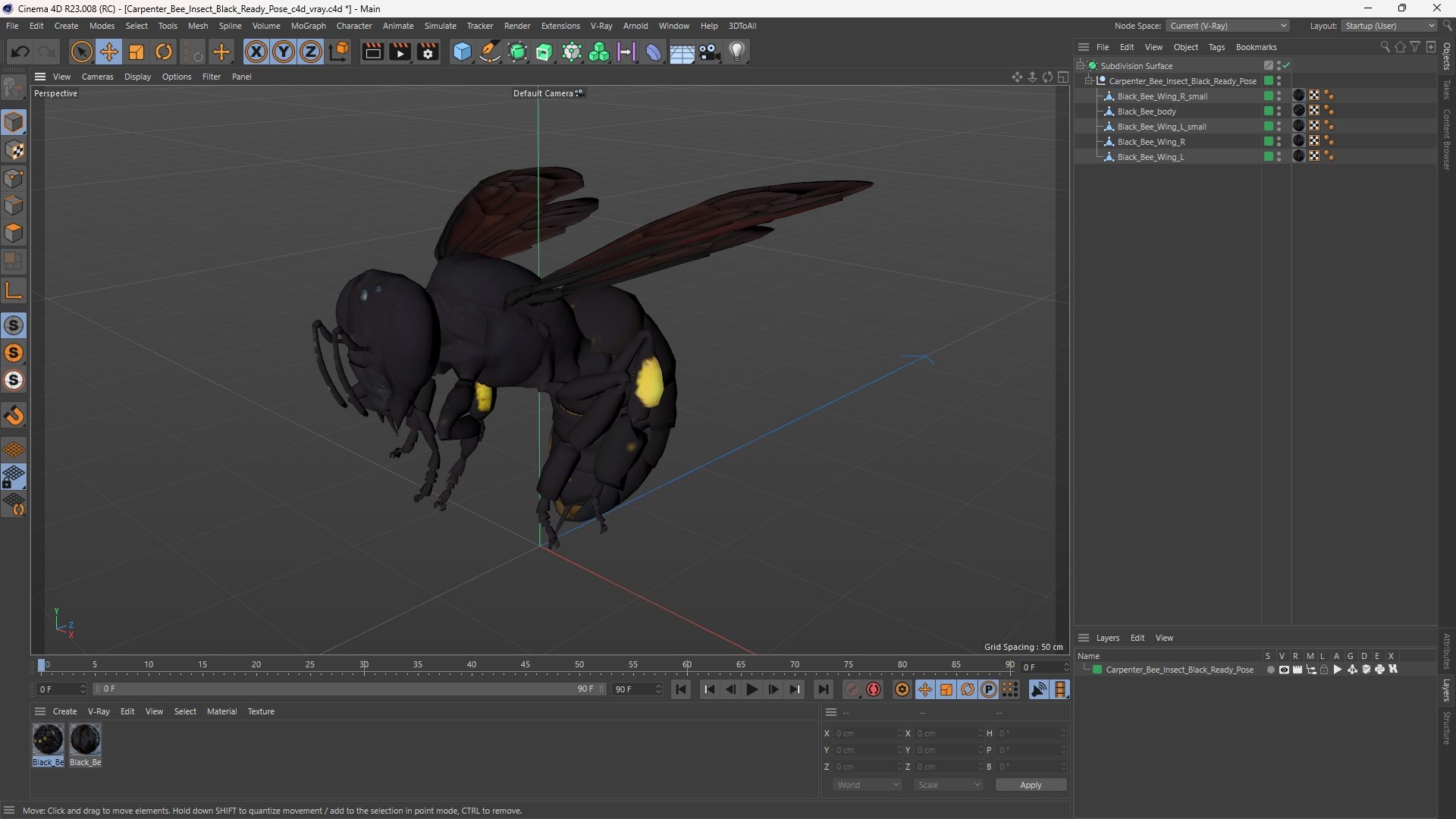Screen dimensions: 1456x819
Task: Select second Black_Be material thumbnail
Action: (x=85, y=739)
